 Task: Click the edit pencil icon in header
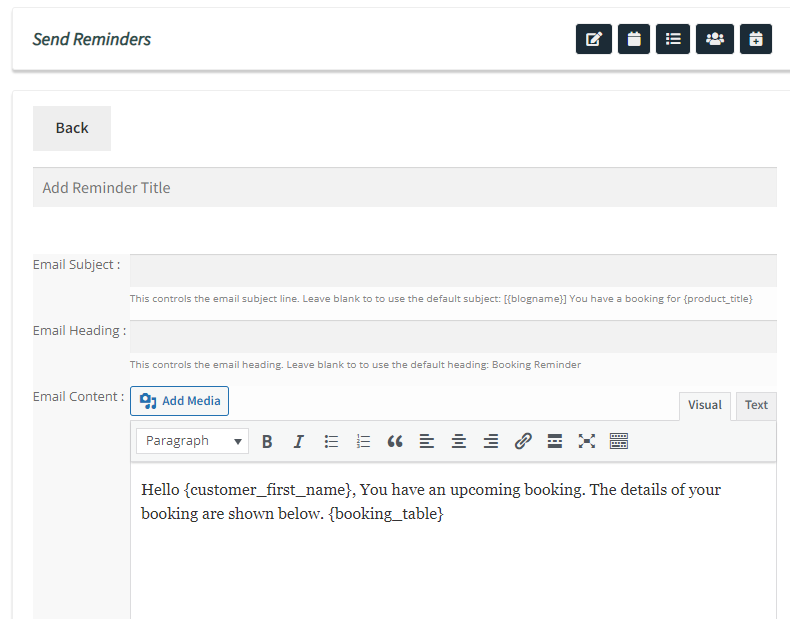(594, 39)
